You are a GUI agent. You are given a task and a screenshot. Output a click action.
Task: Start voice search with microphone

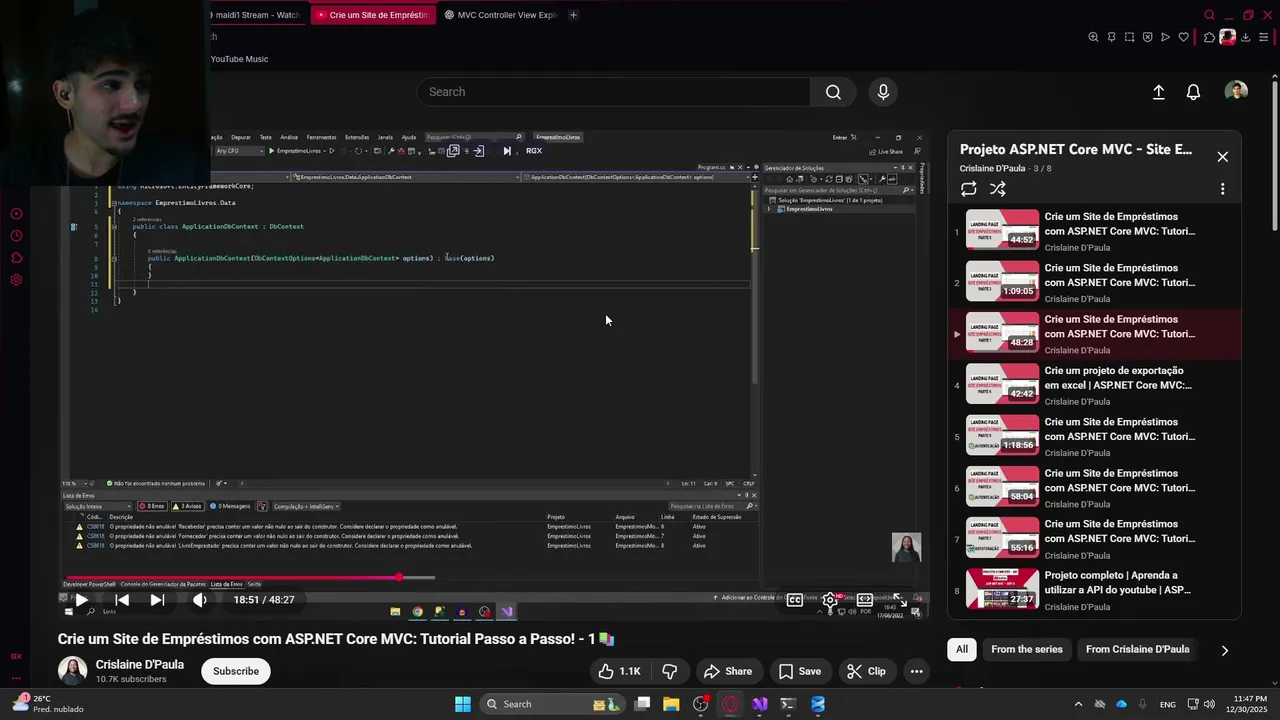(x=883, y=92)
